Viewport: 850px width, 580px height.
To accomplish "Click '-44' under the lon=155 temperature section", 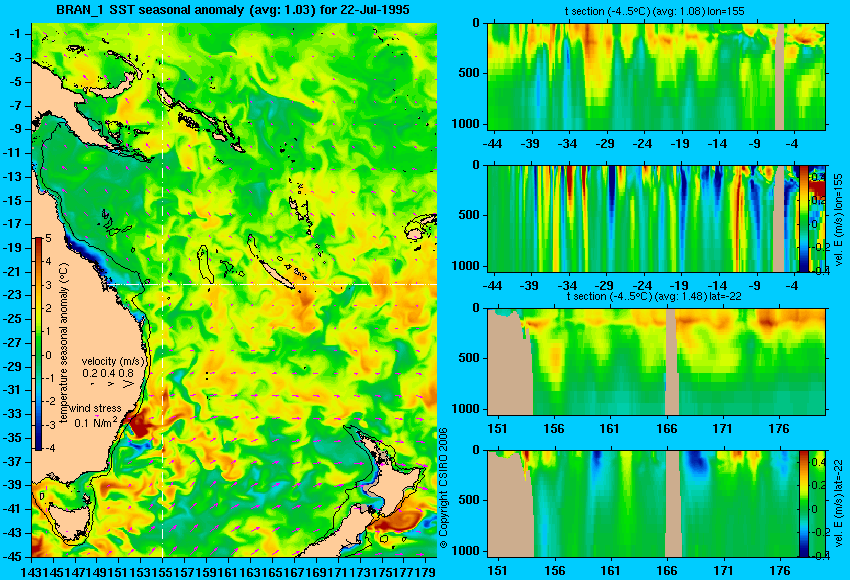I will tap(492, 144).
